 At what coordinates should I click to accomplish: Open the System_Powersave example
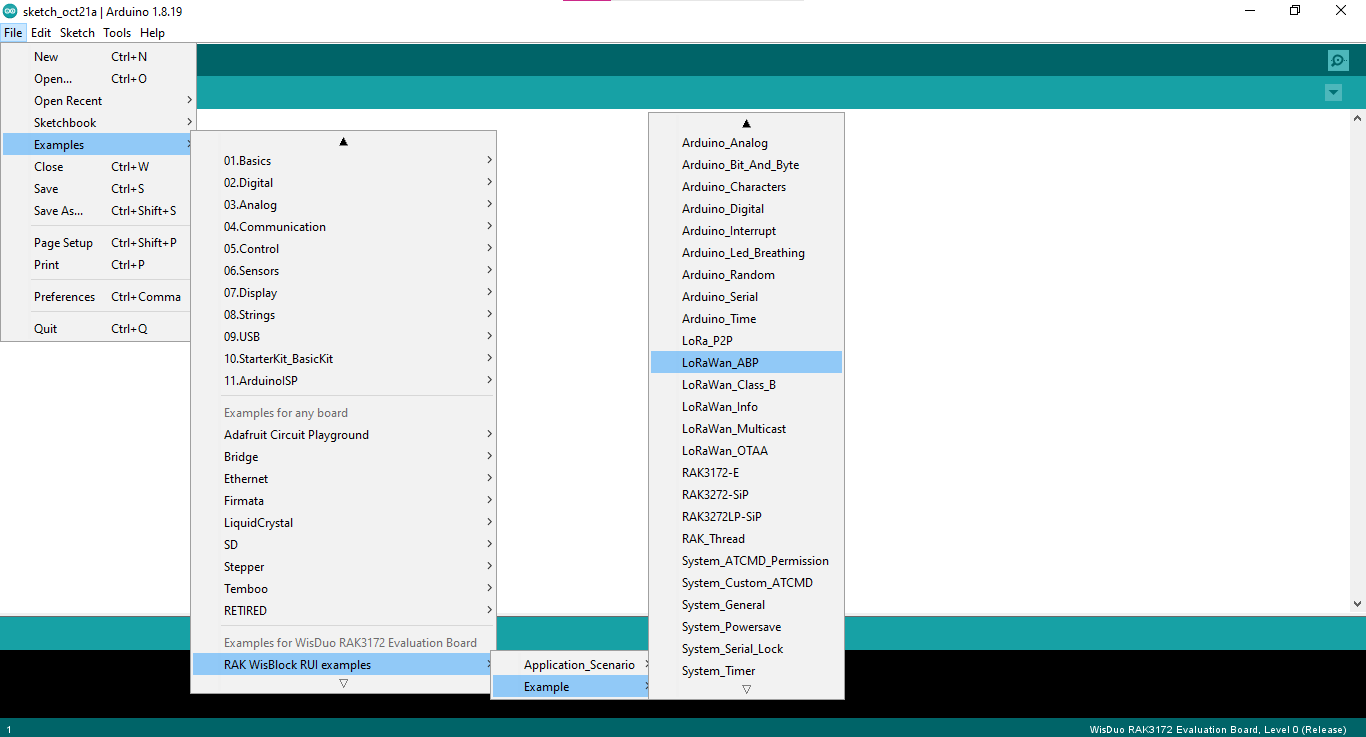tap(746, 627)
